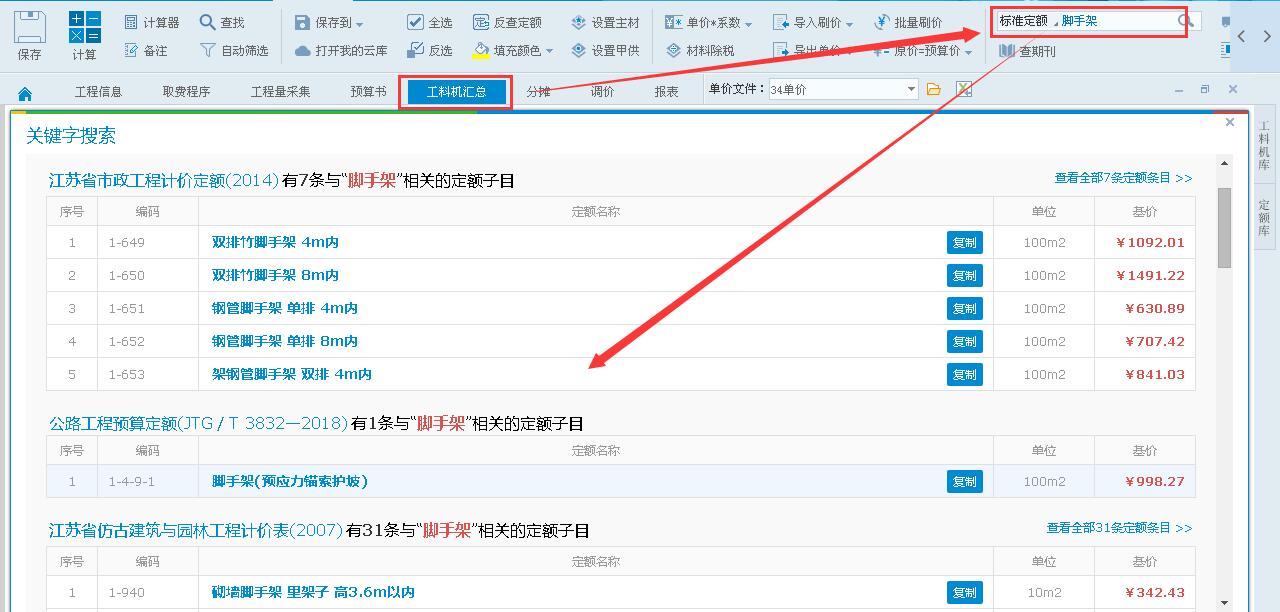
Task: Open 查看全部31条定额条目 link
Action: coord(1119,528)
